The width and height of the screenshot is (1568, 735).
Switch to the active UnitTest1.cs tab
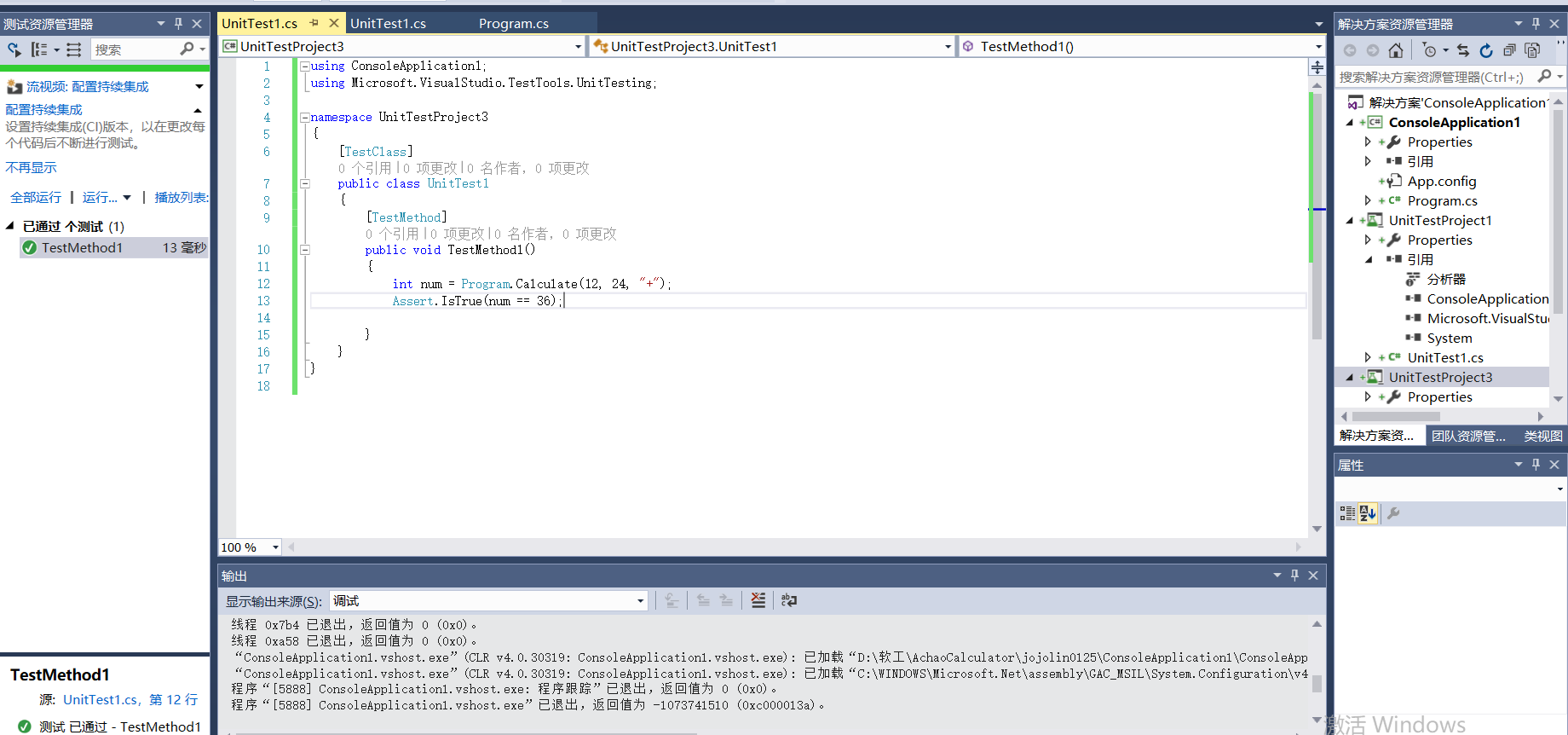260,24
